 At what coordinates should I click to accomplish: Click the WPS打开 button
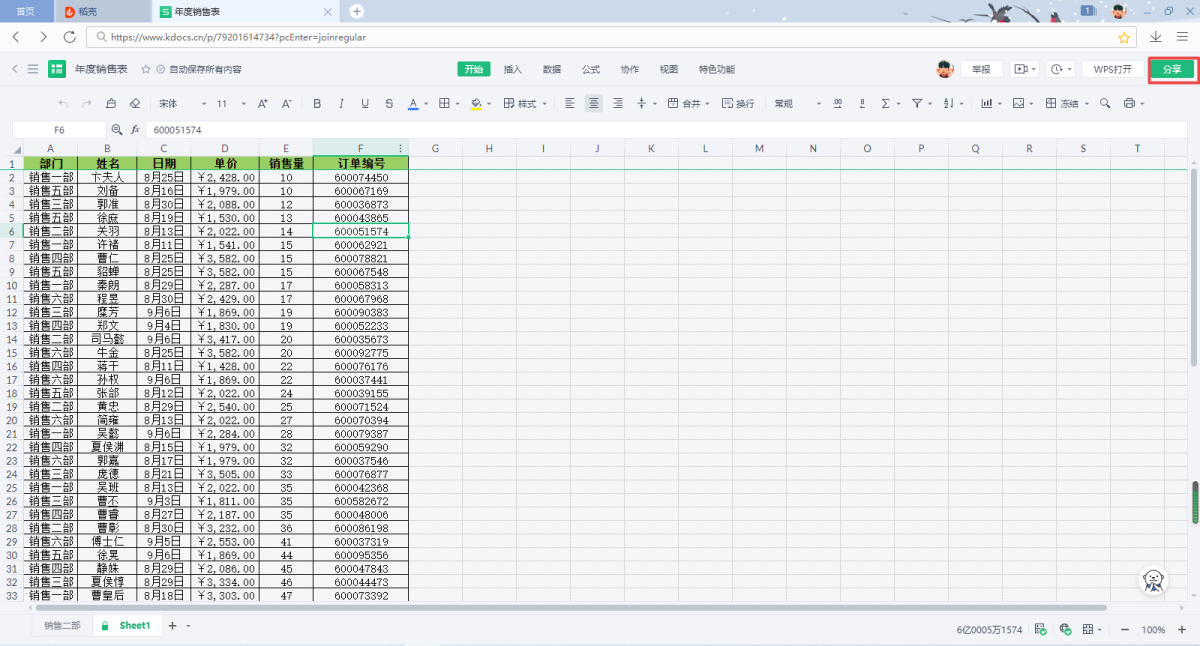tap(1112, 70)
